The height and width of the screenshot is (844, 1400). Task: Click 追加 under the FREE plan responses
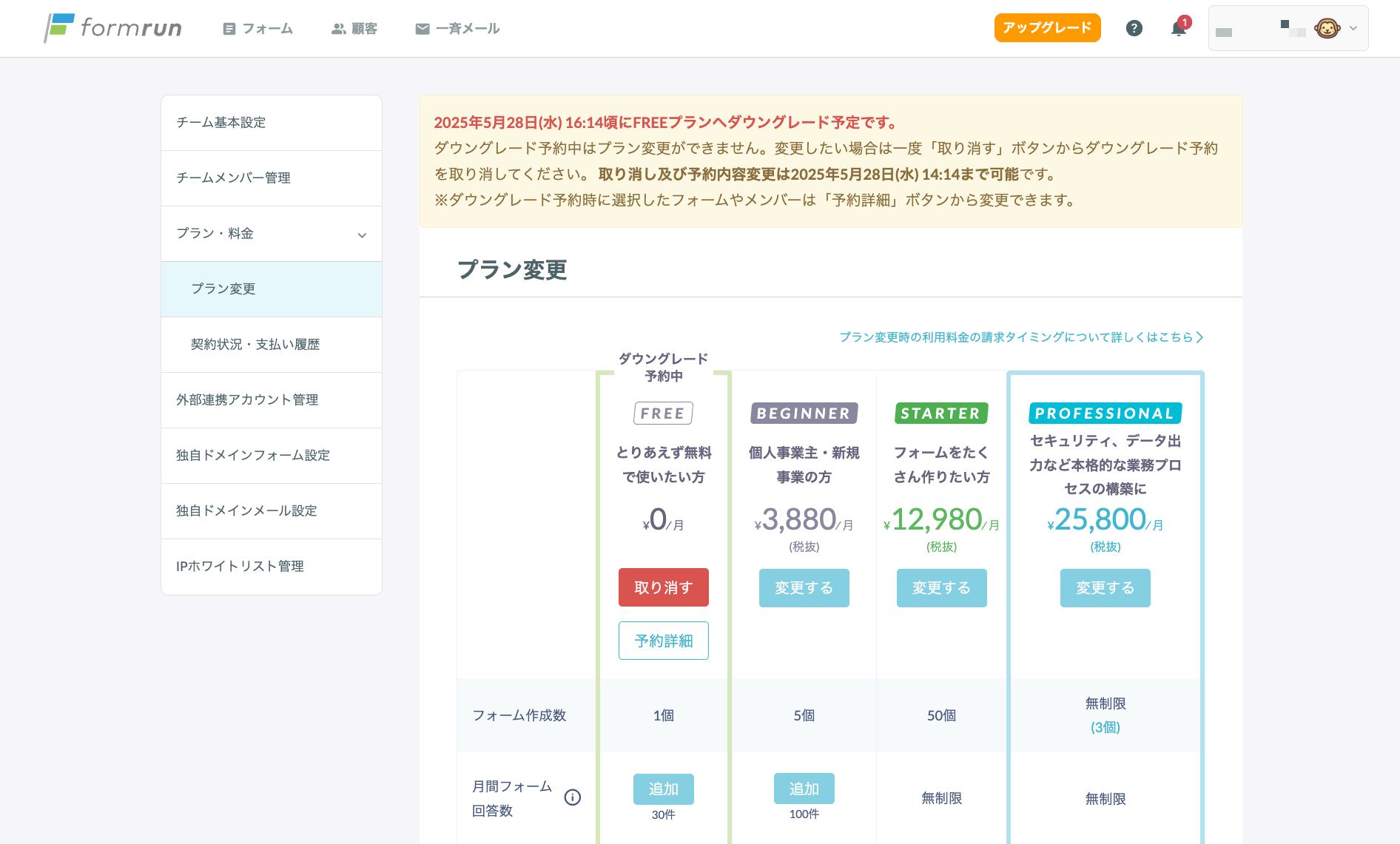tap(663, 789)
